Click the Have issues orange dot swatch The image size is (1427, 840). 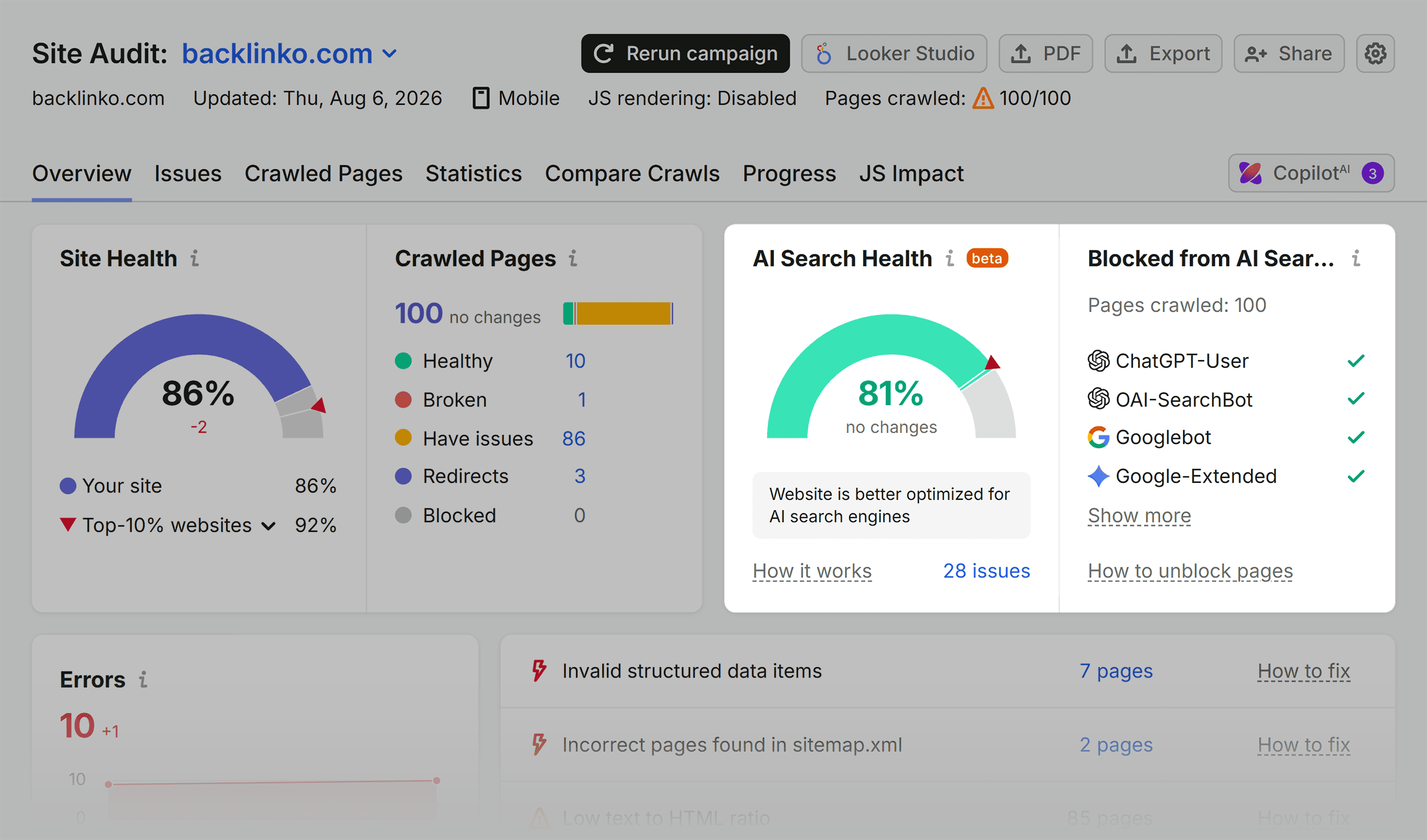403,438
